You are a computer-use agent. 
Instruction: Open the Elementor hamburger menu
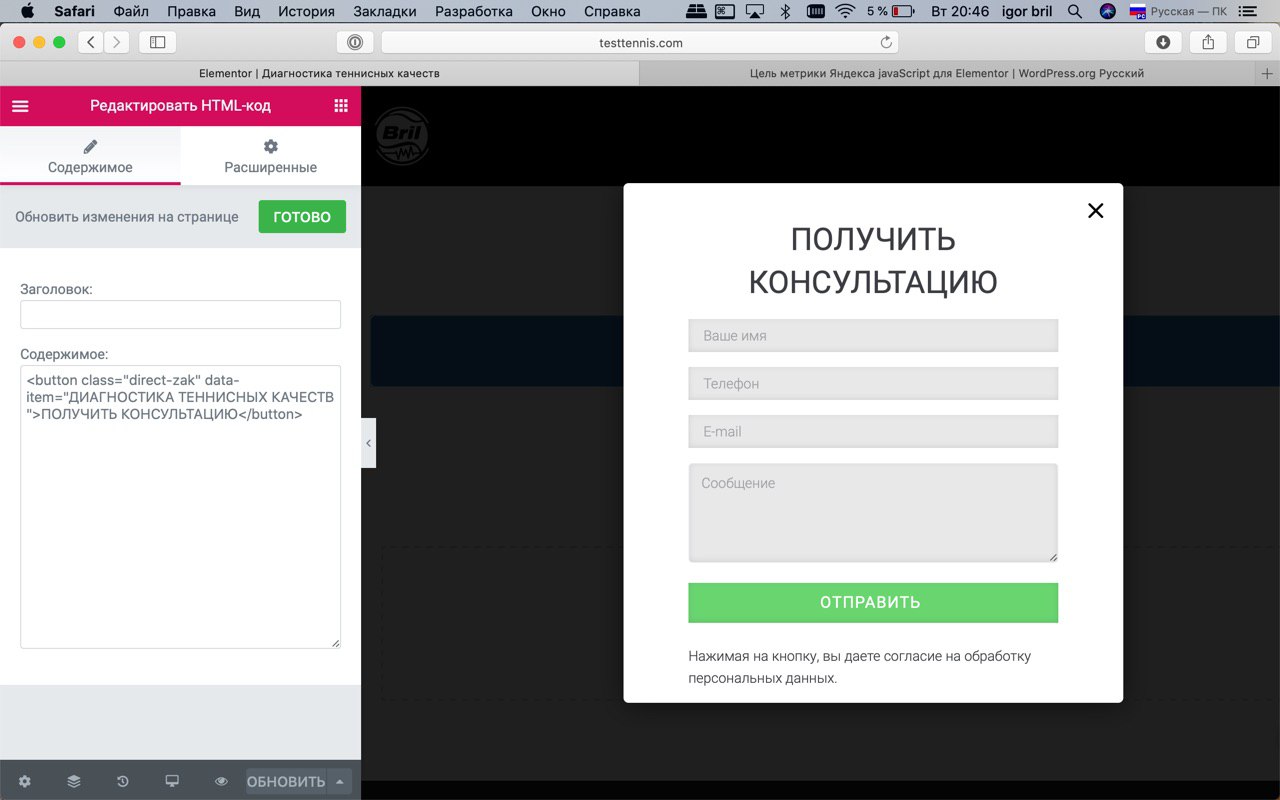click(20, 106)
